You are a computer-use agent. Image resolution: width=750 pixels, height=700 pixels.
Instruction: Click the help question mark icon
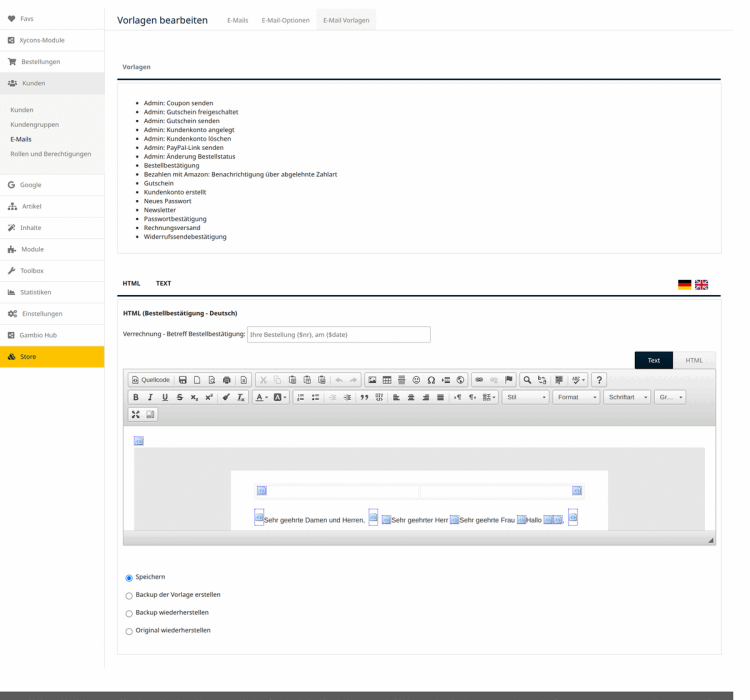coord(599,380)
